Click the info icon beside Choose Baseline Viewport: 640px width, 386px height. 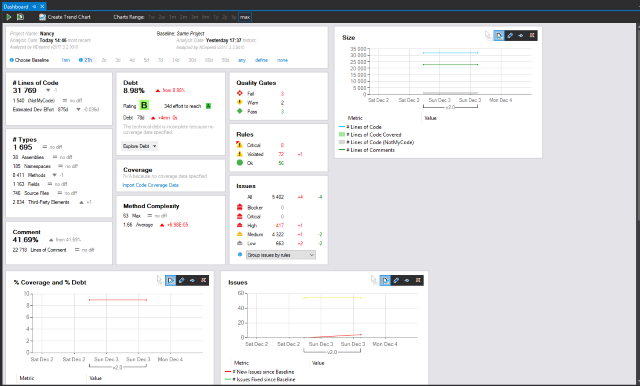click(x=11, y=60)
